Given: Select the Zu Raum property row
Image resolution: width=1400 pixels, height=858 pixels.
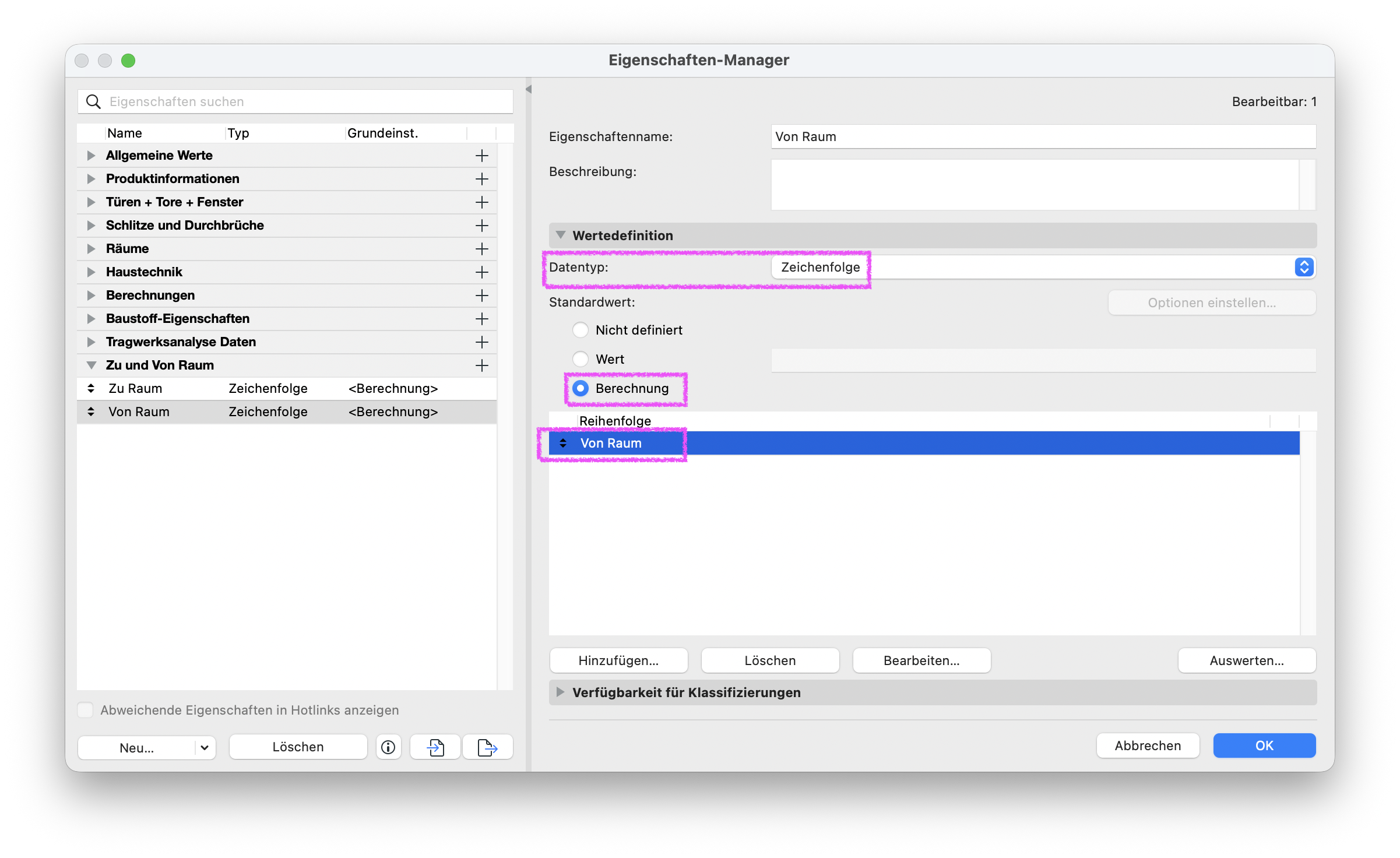Looking at the screenshot, I should tap(287, 388).
